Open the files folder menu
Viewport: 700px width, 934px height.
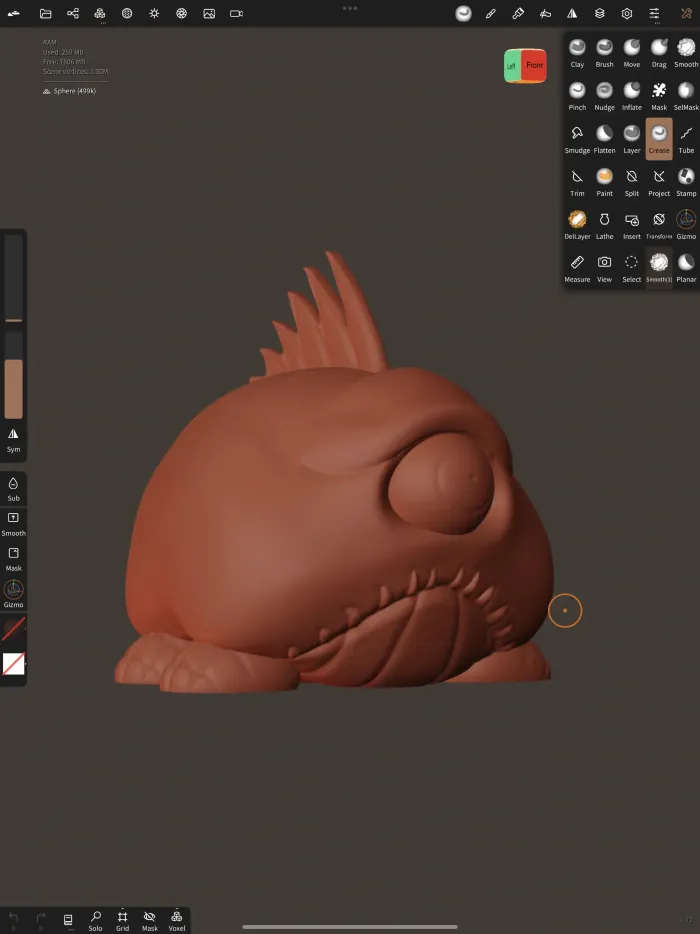46,13
